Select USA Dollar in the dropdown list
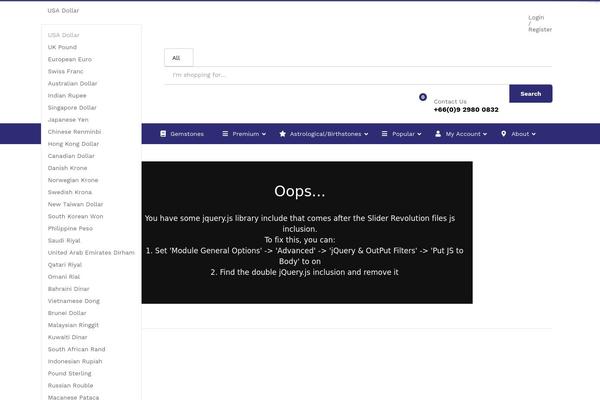 (x=64, y=35)
